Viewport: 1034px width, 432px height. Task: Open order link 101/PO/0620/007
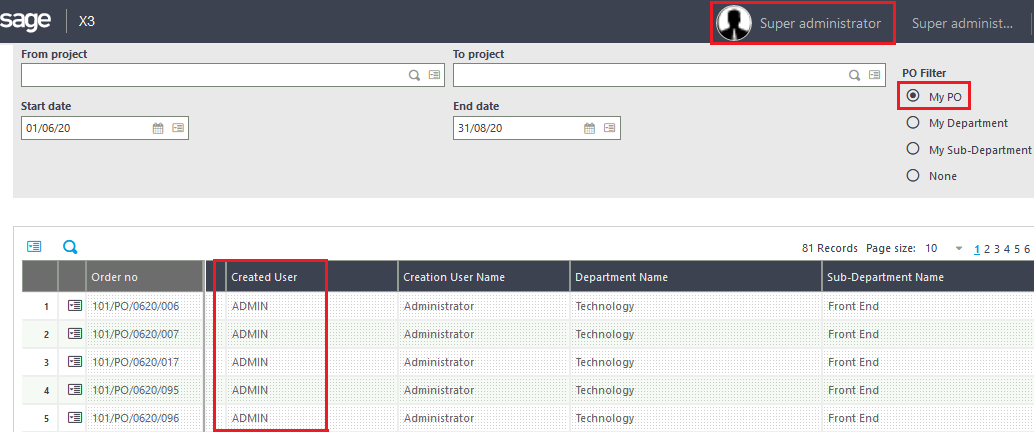[x=135, y=334]
